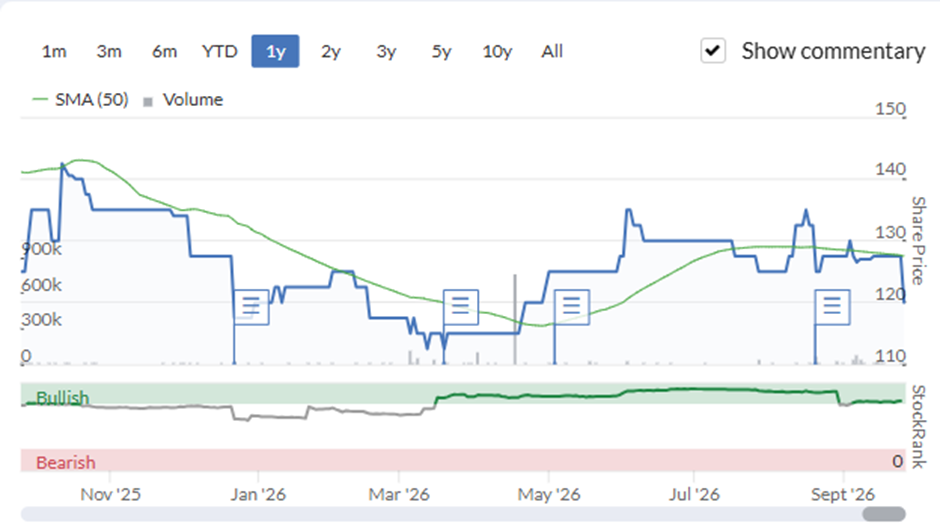Screen dimensions: 940x529
Task: Click the 150 price axis value
Action: coord(890,109)
